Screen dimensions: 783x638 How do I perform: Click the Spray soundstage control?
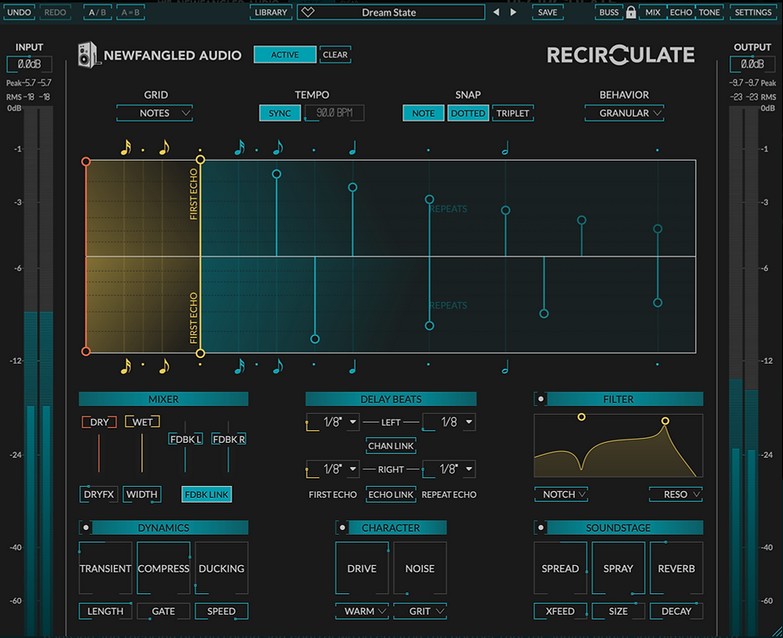coord(618,568)
